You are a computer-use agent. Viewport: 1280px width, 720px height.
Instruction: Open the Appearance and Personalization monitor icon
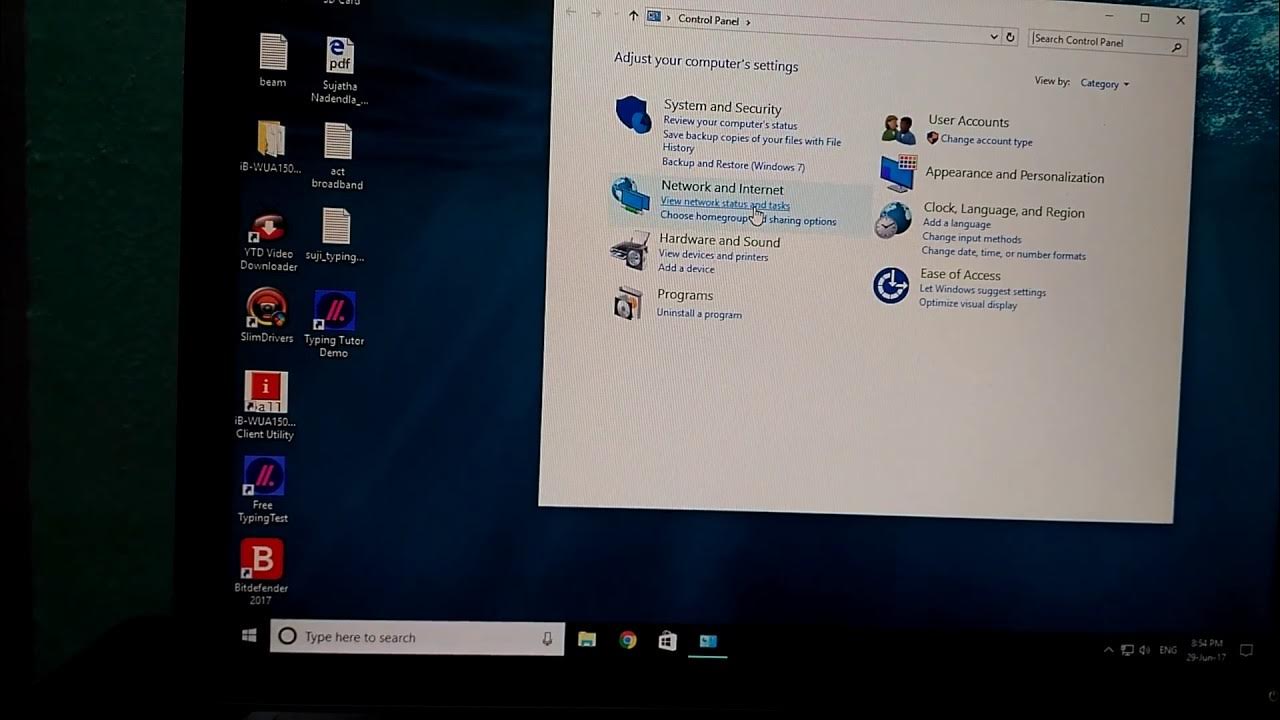coord(897,174)
